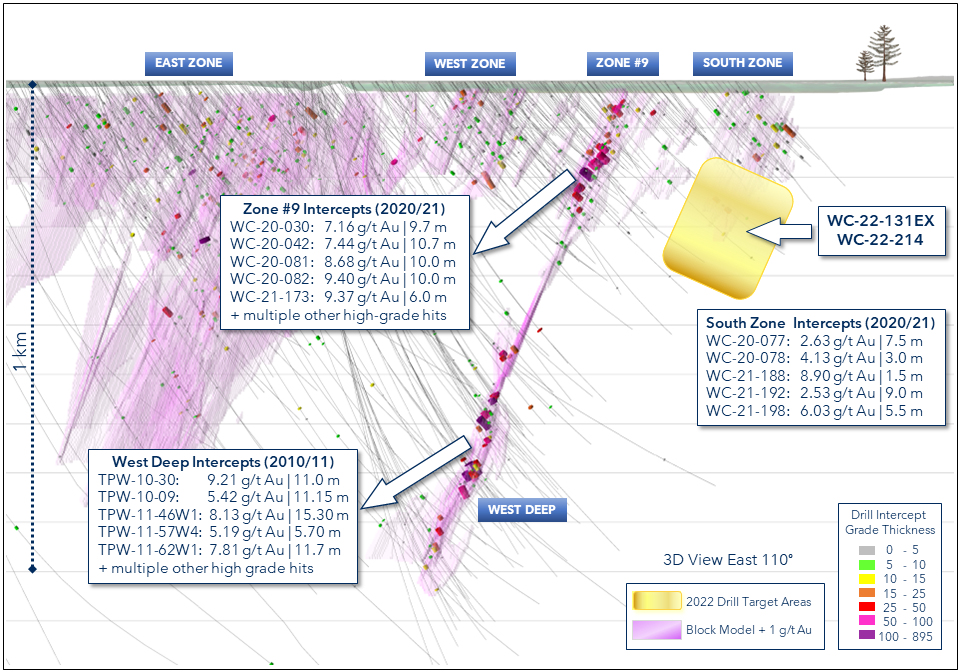960x672 pixels.
Task: Click the SOUTH ZONE label
Action: pyautogui.click(x=742, y=63)
